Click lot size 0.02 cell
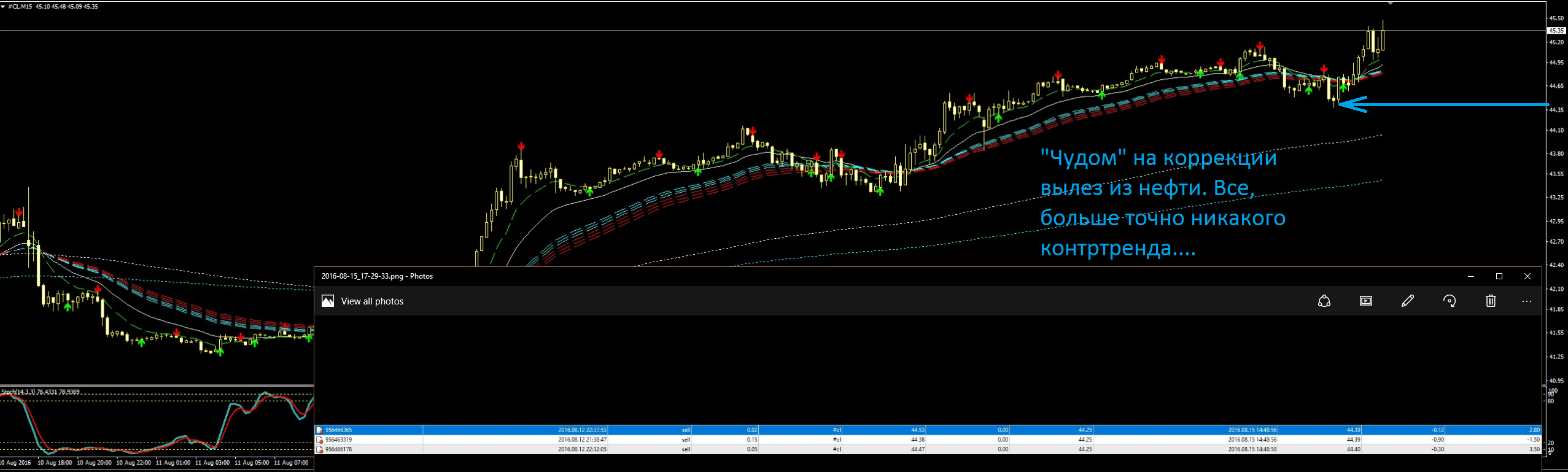This screenshot has height=472, width=1568. 752,430
